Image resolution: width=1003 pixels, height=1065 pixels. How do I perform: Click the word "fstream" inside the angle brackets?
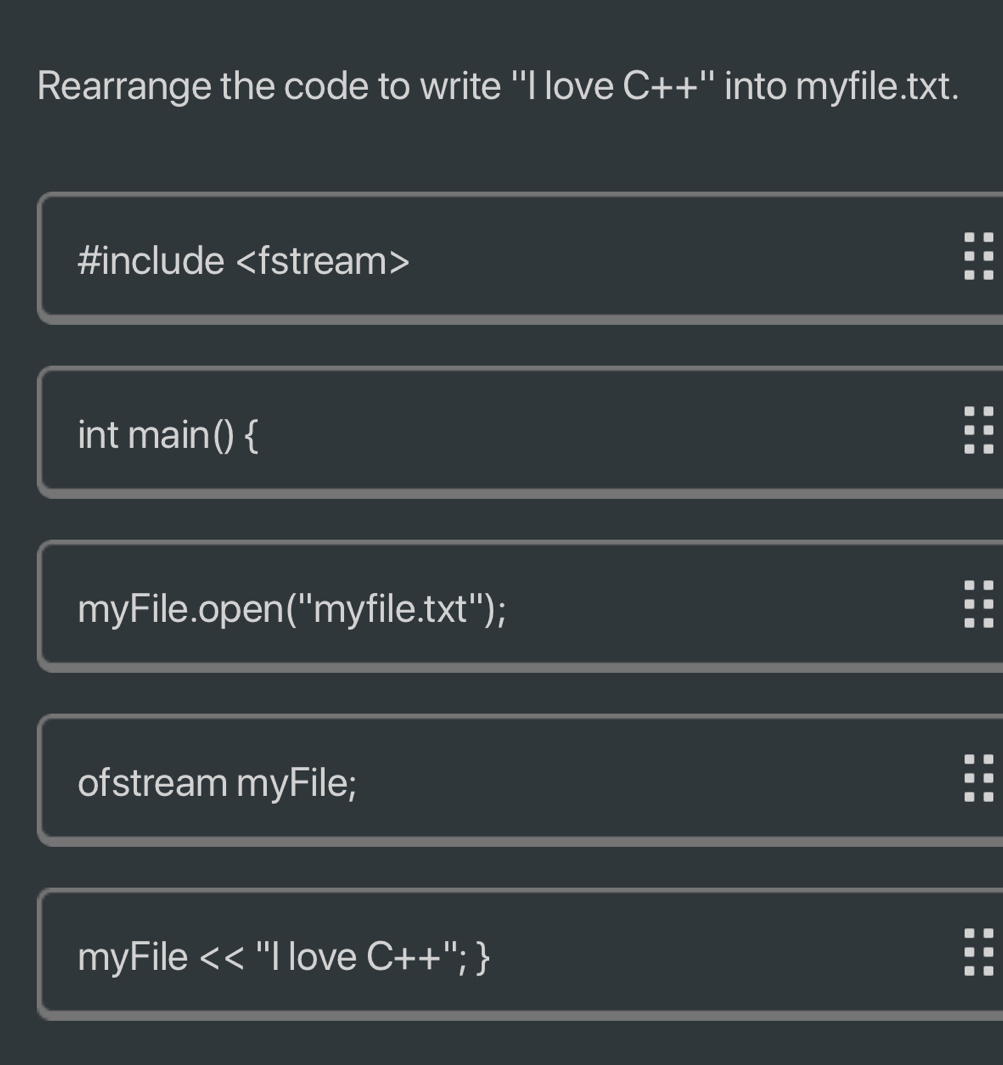coord(322,261)
